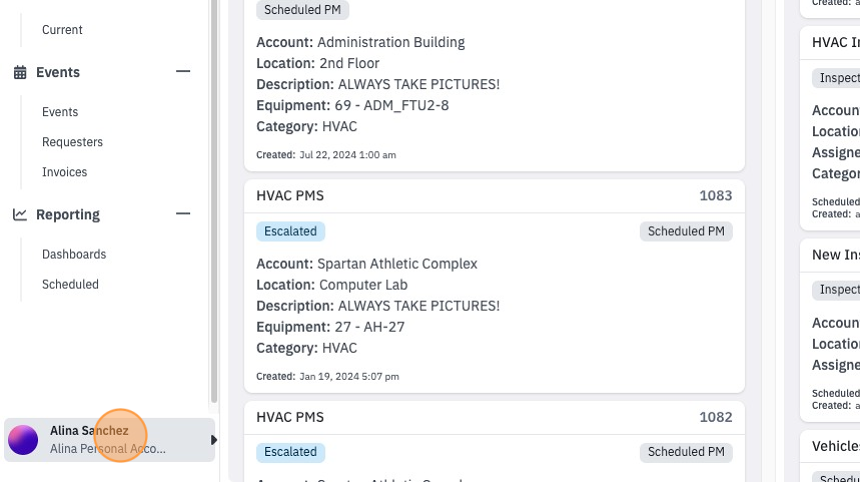Viewport: 860px width, 482px height.
Task: Collapse the Reporting section minus icon
Action: (x=183, y=214)
